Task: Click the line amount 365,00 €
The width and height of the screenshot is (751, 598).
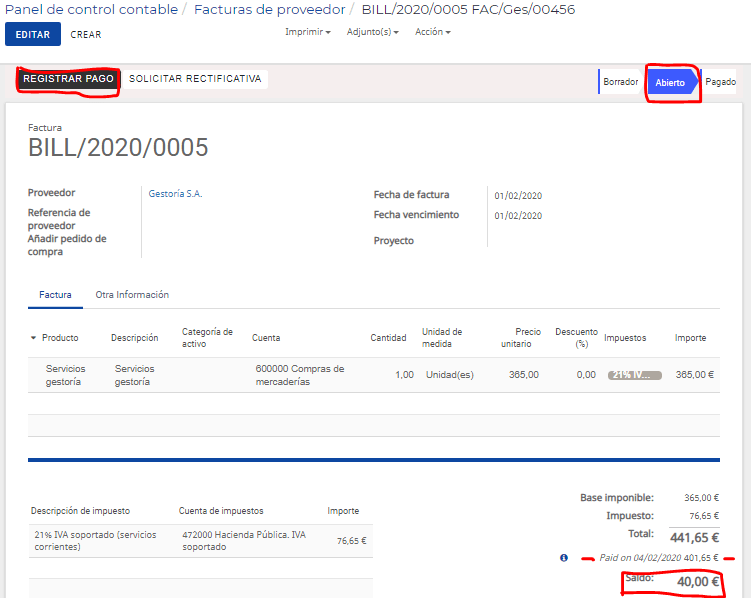Action: point(694,375)
